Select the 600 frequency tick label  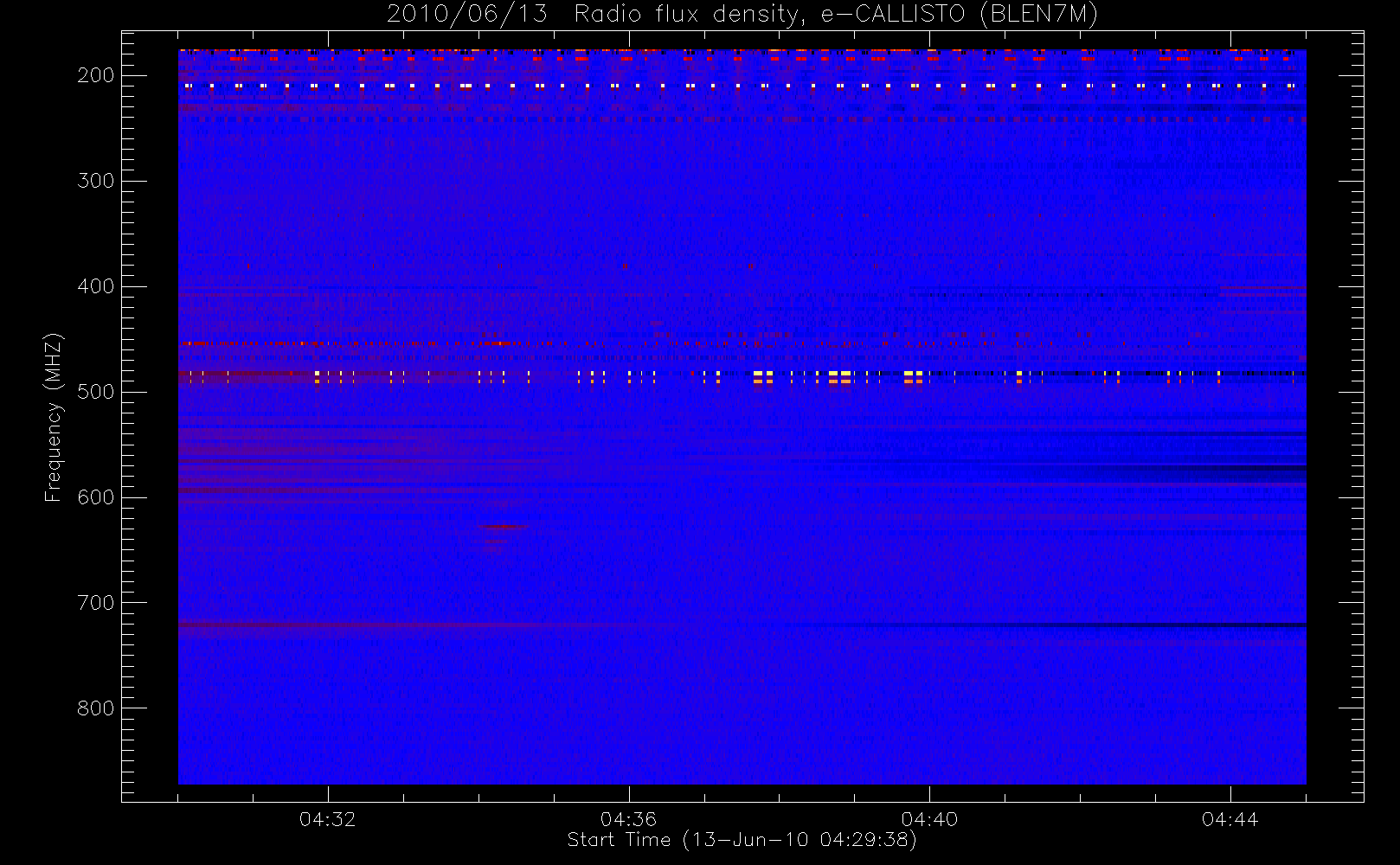(x=96, y=497)
